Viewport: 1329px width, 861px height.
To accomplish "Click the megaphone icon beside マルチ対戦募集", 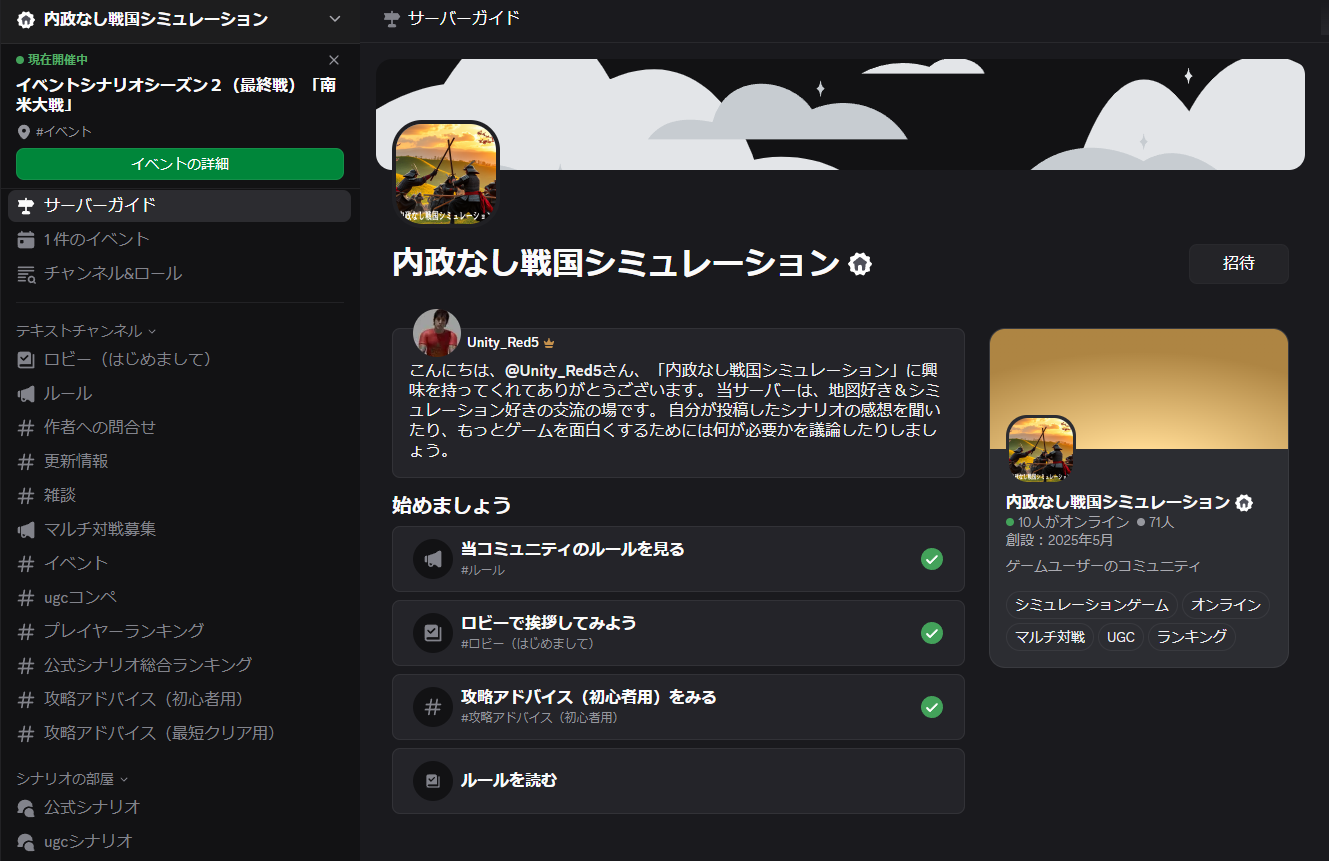I will [x=26, y=529].
